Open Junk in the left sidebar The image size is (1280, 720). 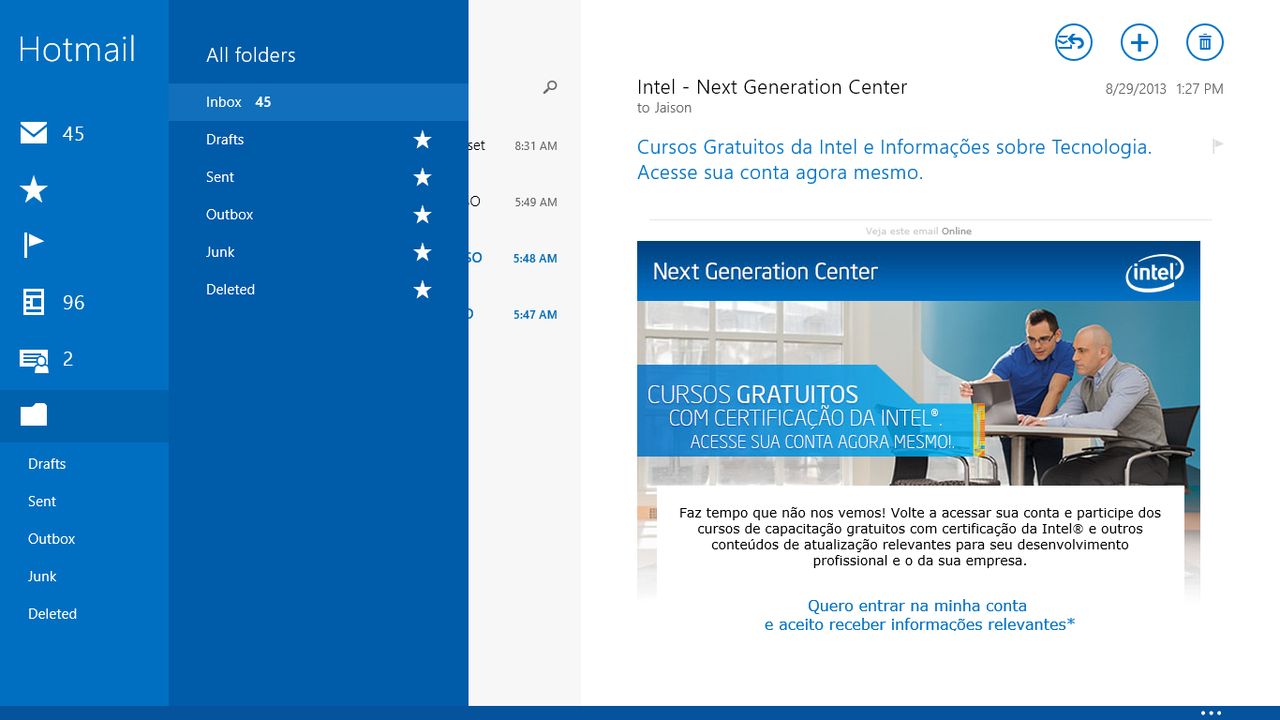coord(42,576)
